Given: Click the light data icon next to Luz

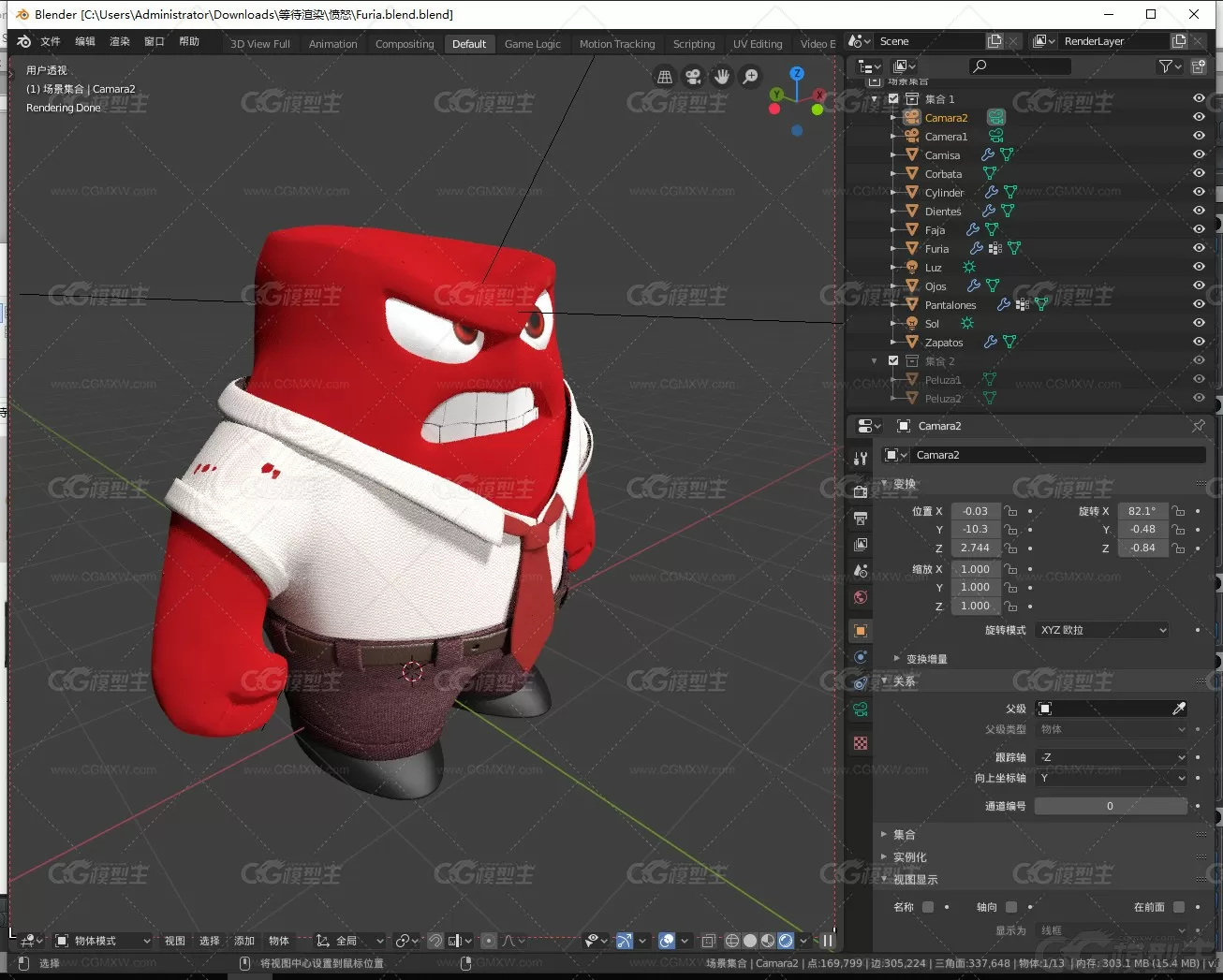Looking at the screenshot, I should click(969, 267).
